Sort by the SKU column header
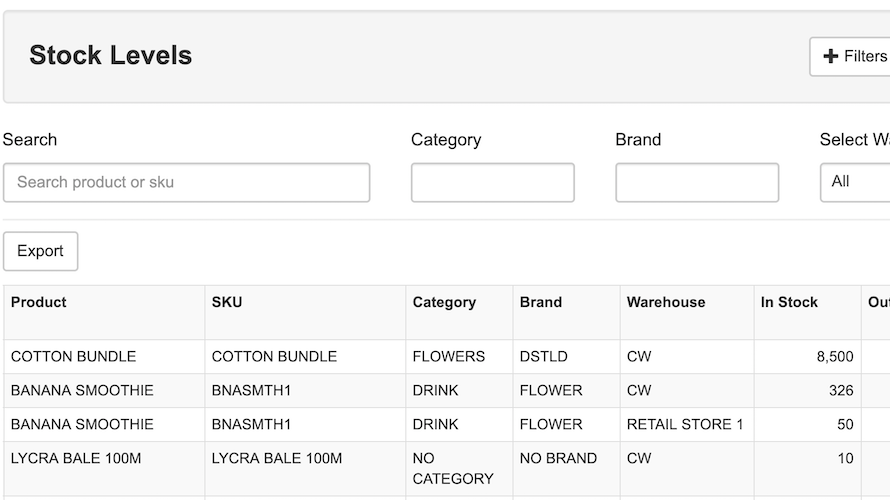This screenshot has width=890, height=500. click(227, 302)
